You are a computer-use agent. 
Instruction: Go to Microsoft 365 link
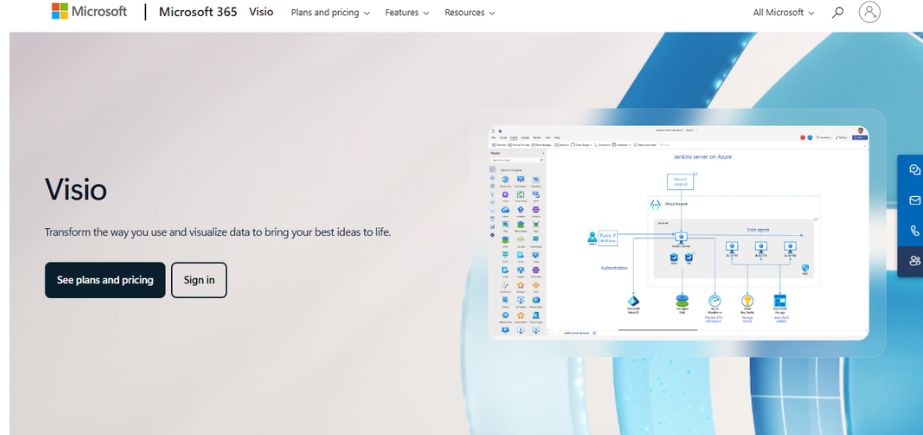click(x=198, y=12)
